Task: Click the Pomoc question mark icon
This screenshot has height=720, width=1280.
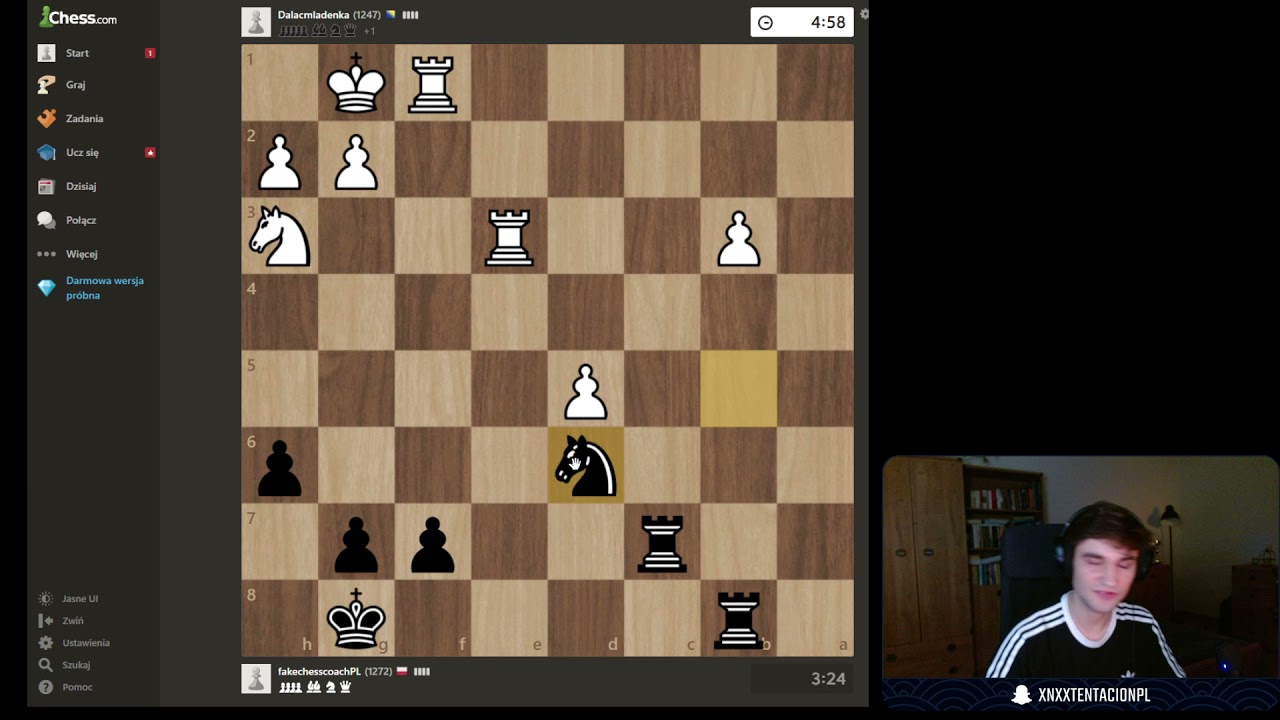Action: pyautogui.click(x=45, y=687)
